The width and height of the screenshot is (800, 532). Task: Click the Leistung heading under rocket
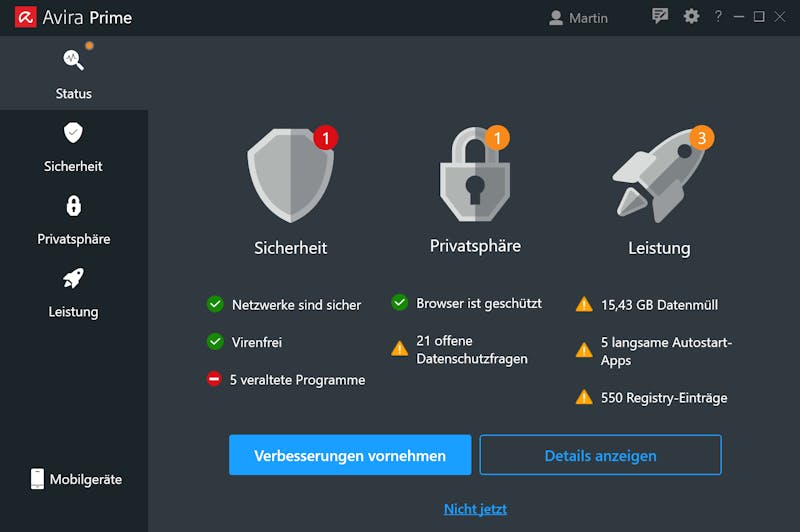pos(659,248)
